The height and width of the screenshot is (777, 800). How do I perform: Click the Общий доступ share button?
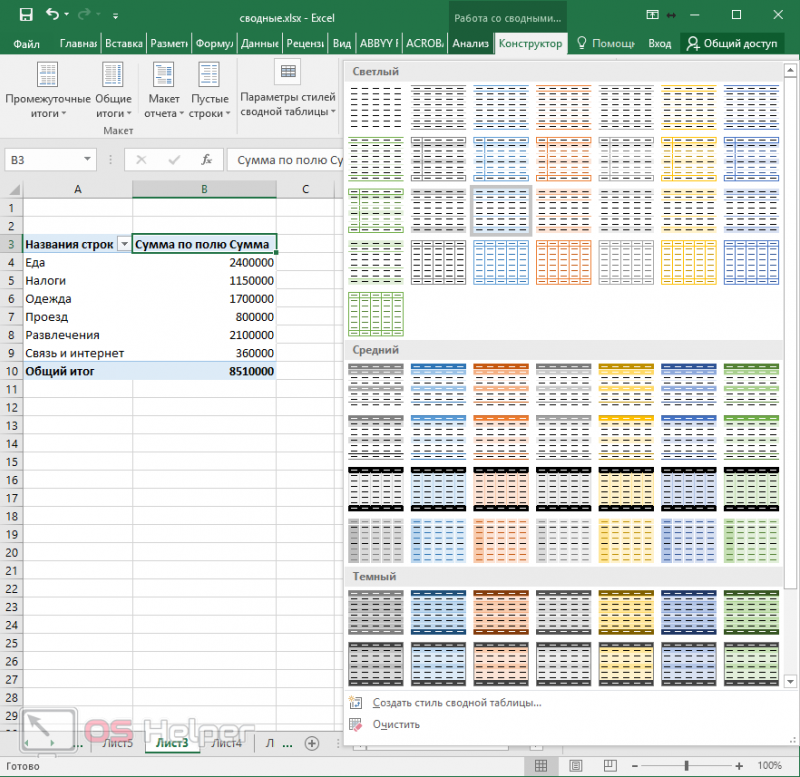[x=732, y=44]
